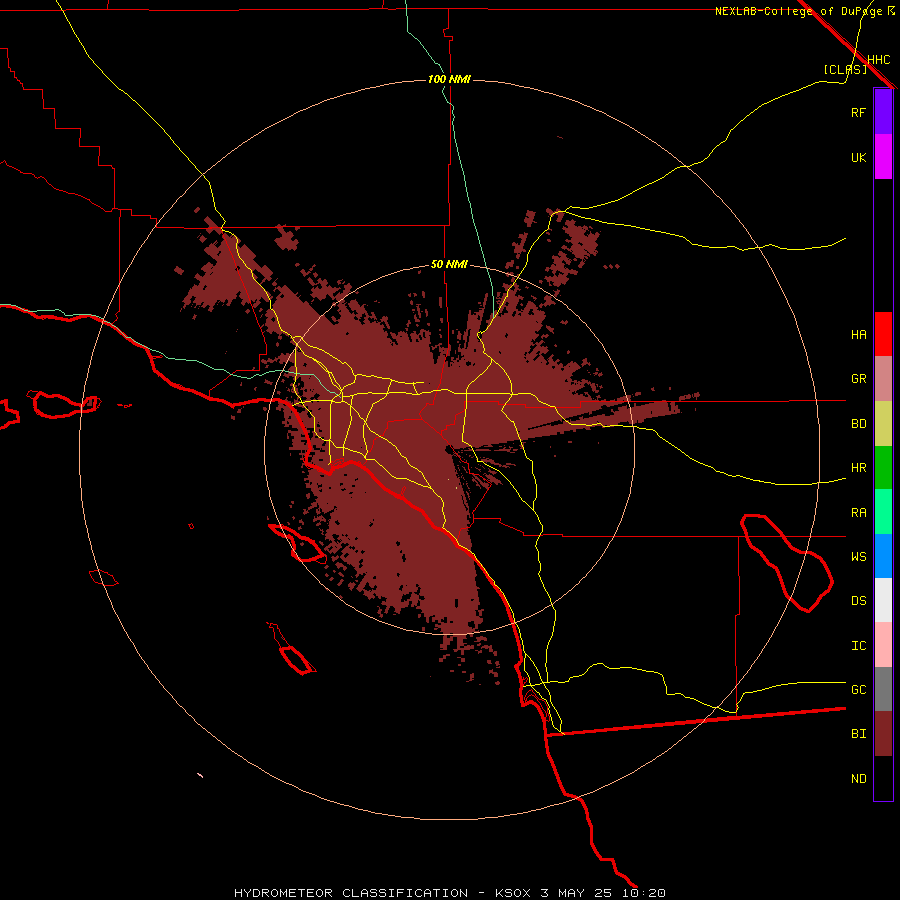Click the 50 NMI range ring label
The width and height of the screenshot is (900, 900).
(449, 264)
